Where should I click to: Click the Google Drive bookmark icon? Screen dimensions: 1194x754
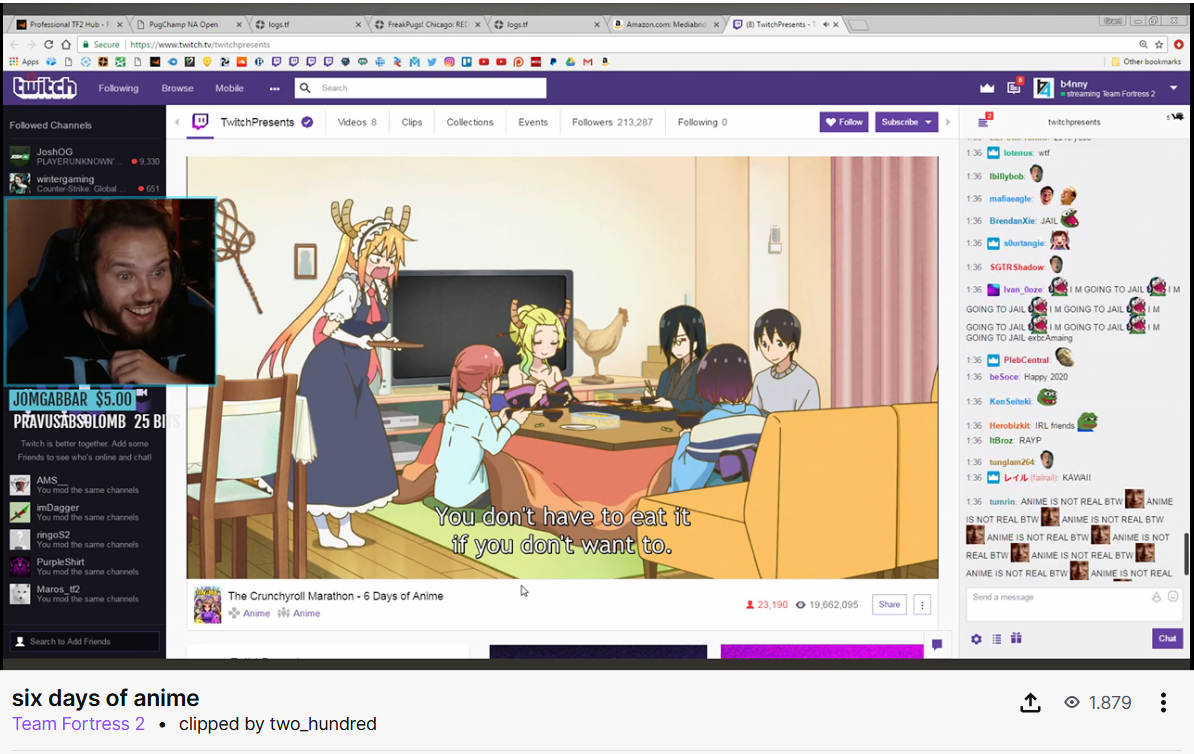click(570, 62)
